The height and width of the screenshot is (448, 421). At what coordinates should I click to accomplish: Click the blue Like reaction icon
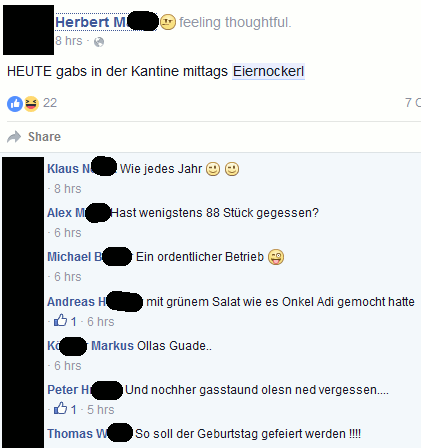(15, 104)
